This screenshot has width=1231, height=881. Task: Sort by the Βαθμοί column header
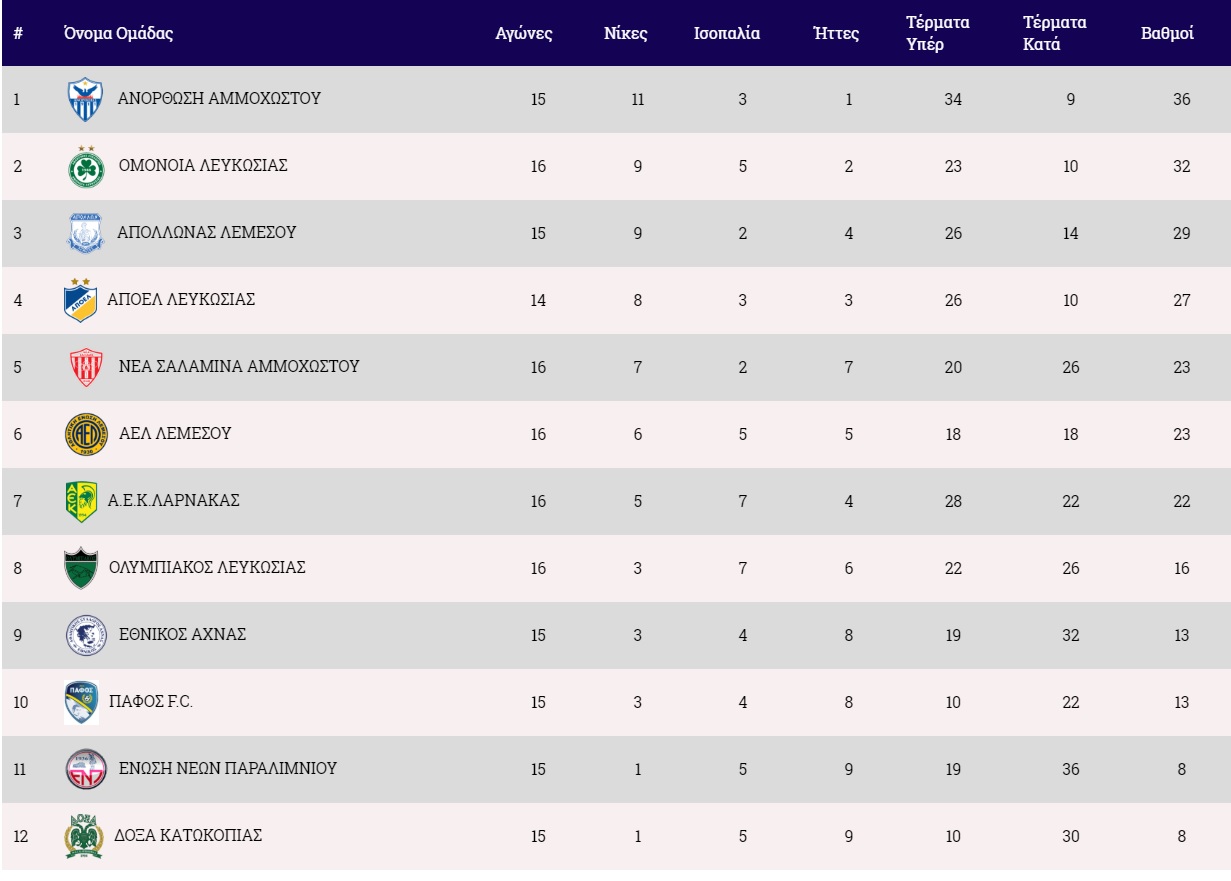[1167, 33]
